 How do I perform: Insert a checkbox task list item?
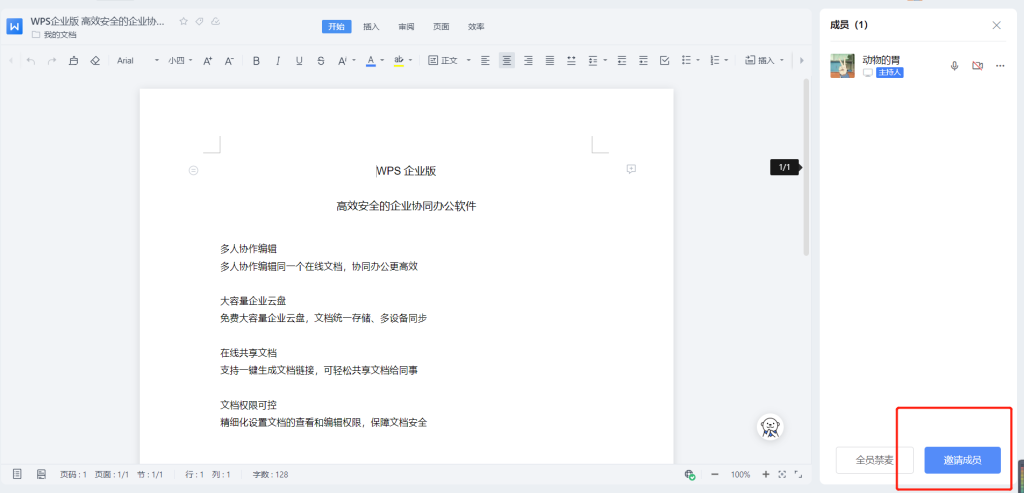[665, 61]
